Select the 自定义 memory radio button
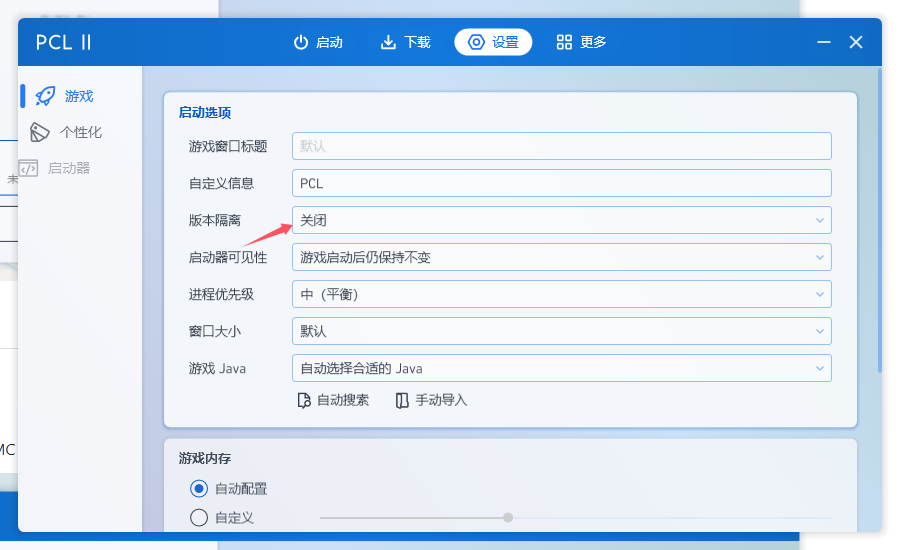This screenshot has height=550, width=900. [x=198, y=518]
